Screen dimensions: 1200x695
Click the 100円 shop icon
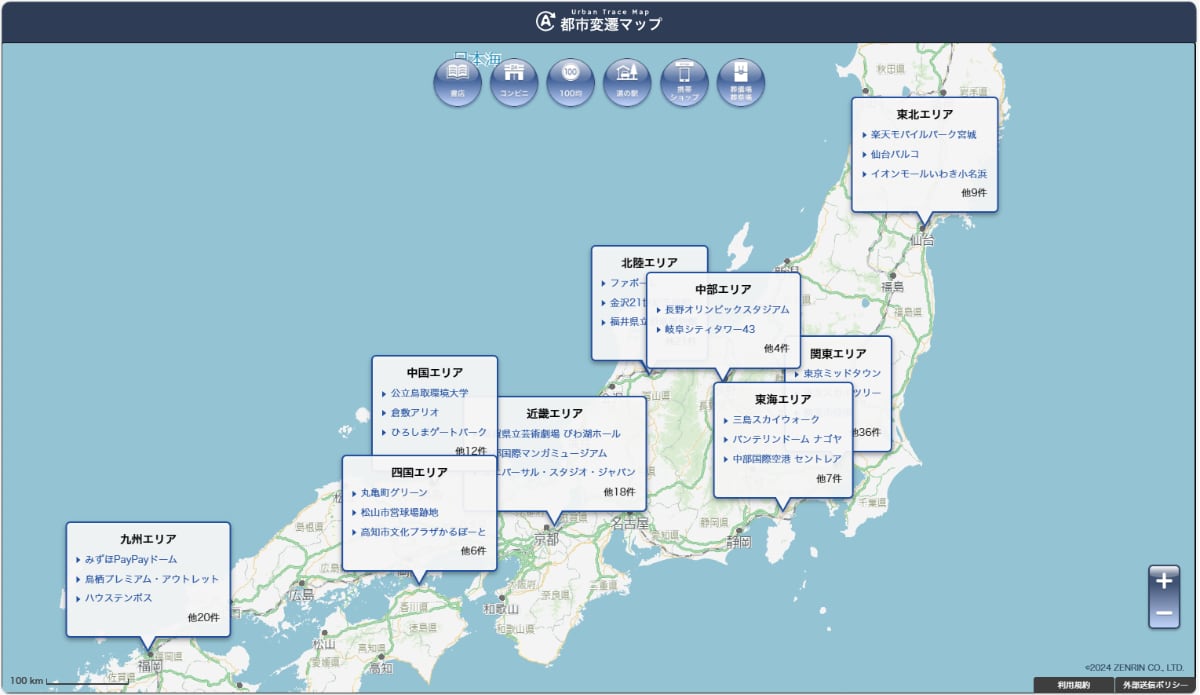571,81
